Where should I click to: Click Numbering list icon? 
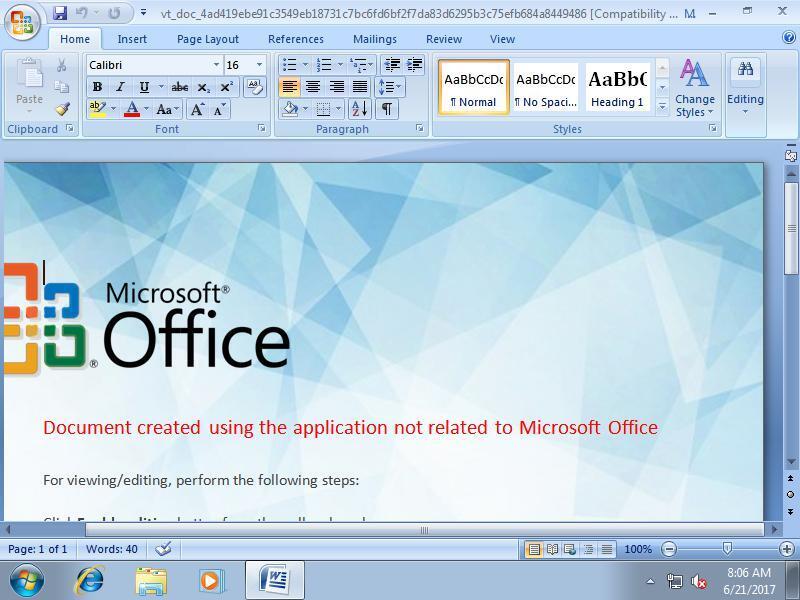(x=324, y=65)
